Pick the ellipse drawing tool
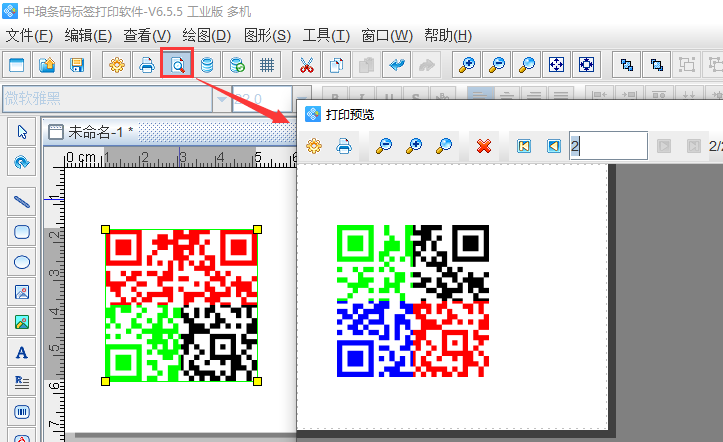The image size is (723, 442). 22,262
